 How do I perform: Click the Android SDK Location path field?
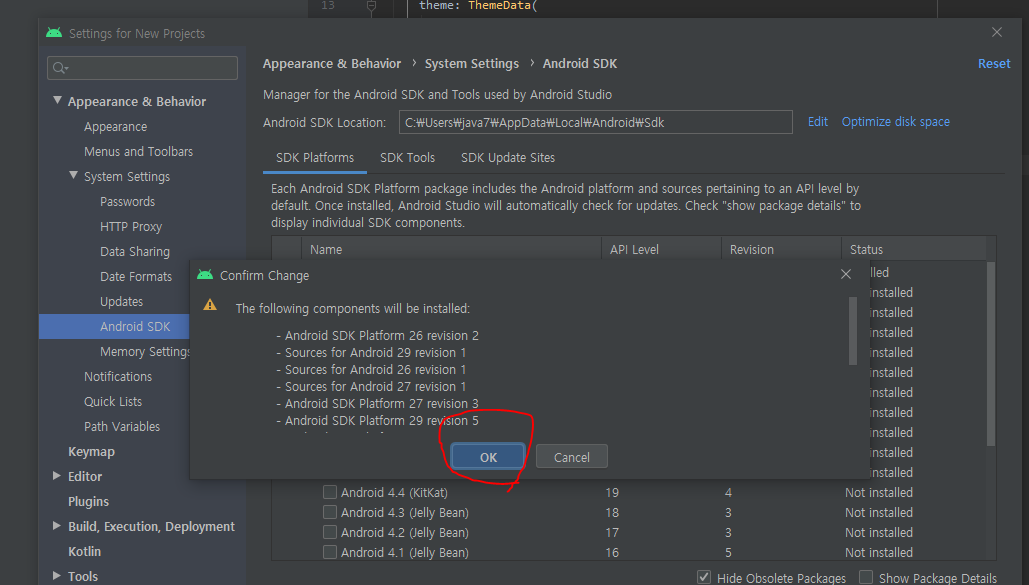595,122
